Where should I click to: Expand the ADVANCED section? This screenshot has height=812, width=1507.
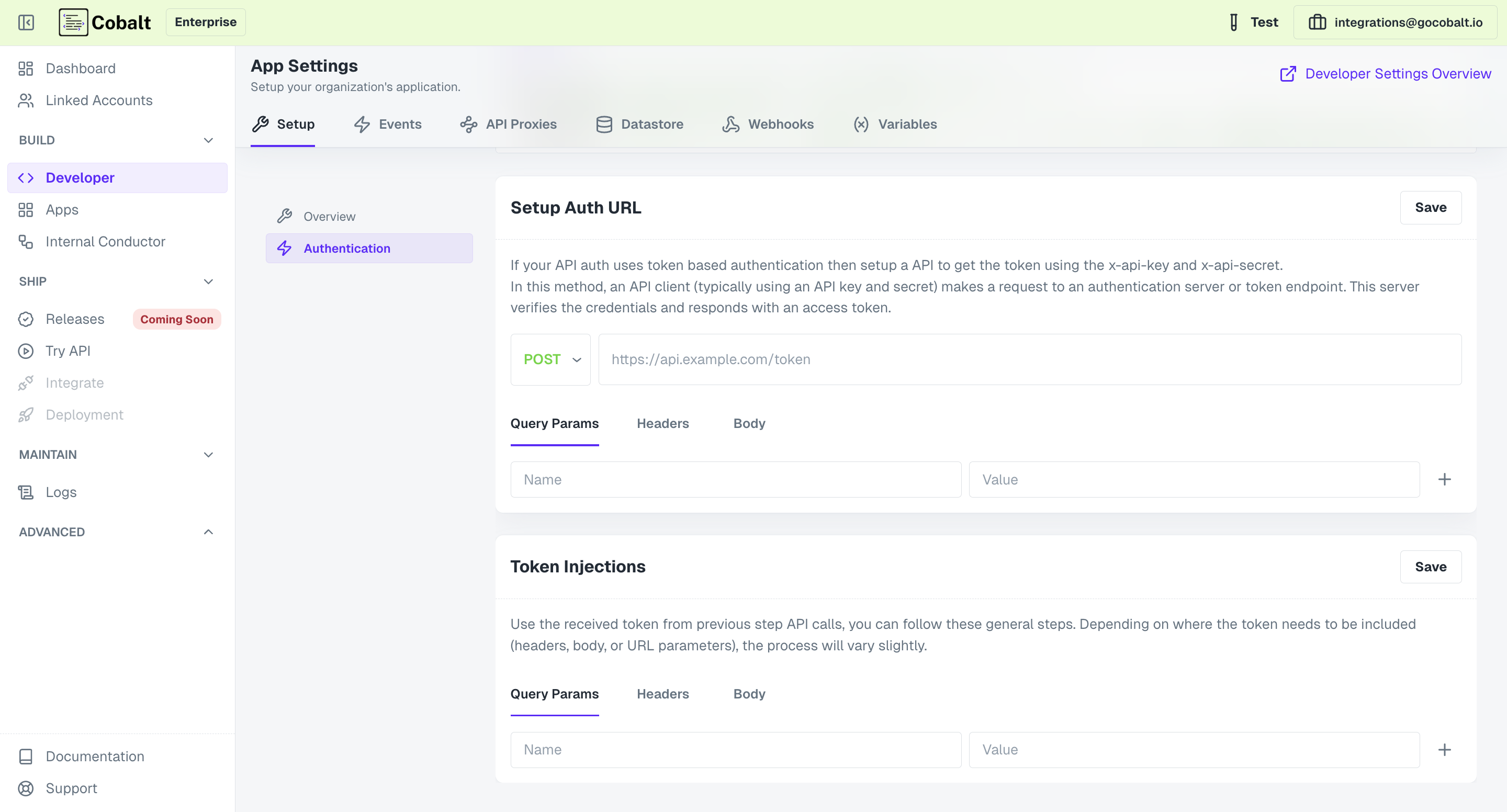point(208,532)
